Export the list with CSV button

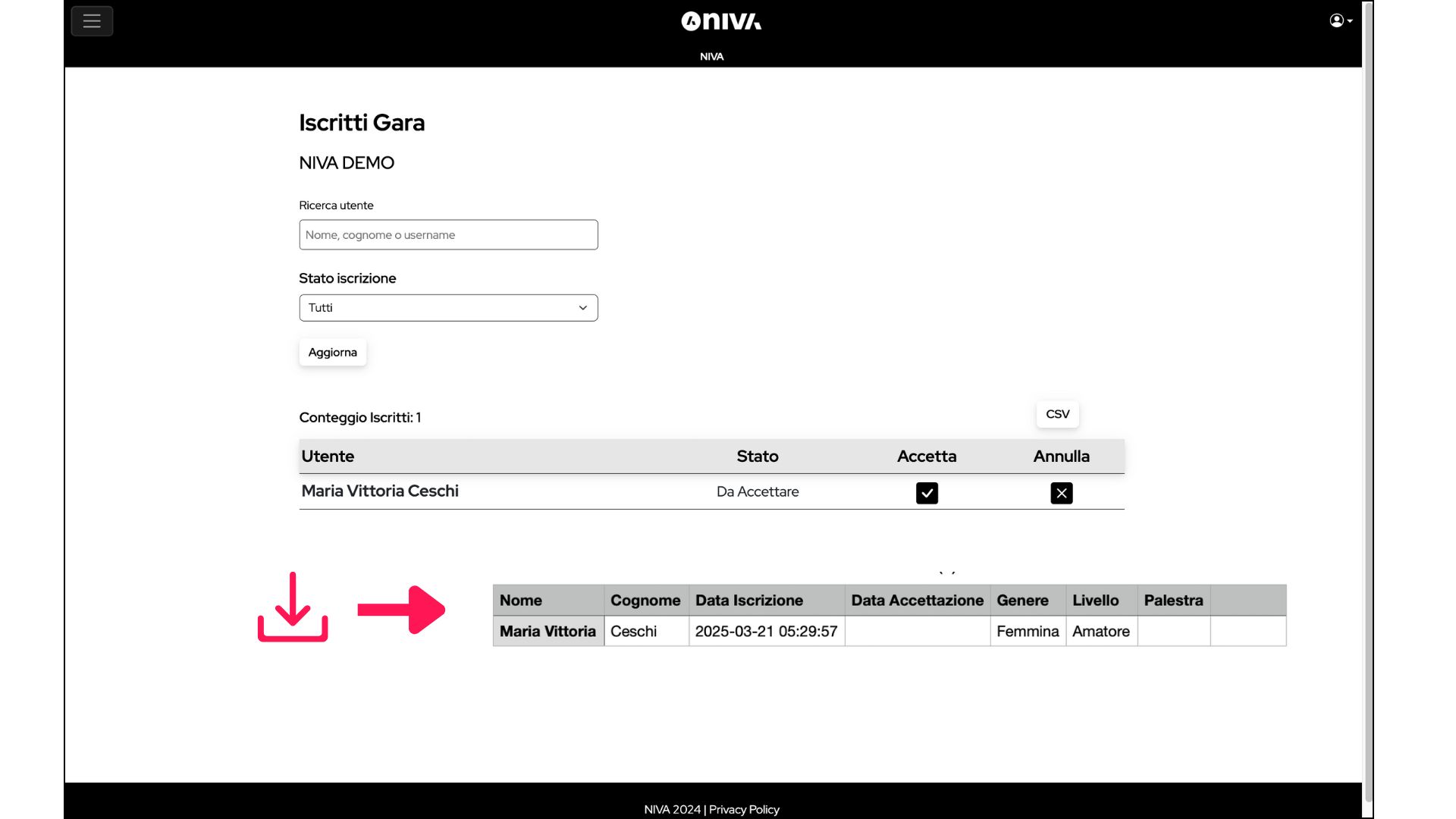click(x=1057, y=414)
